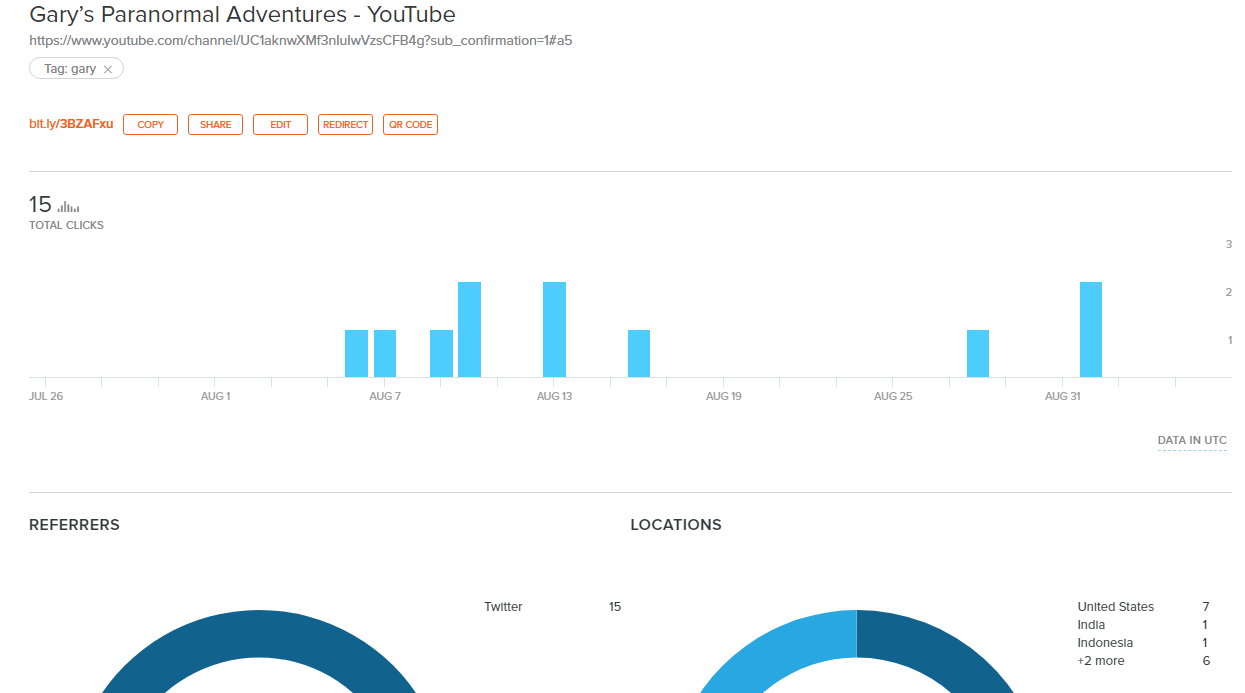Generate a QR CODE for link
Image resolution: width=1245 pixels, height=693 pixels.
(x=410, y=125)
